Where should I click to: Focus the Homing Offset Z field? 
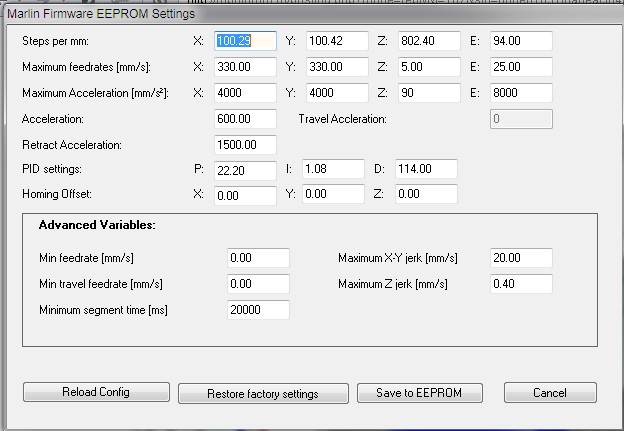pos(426,194)
